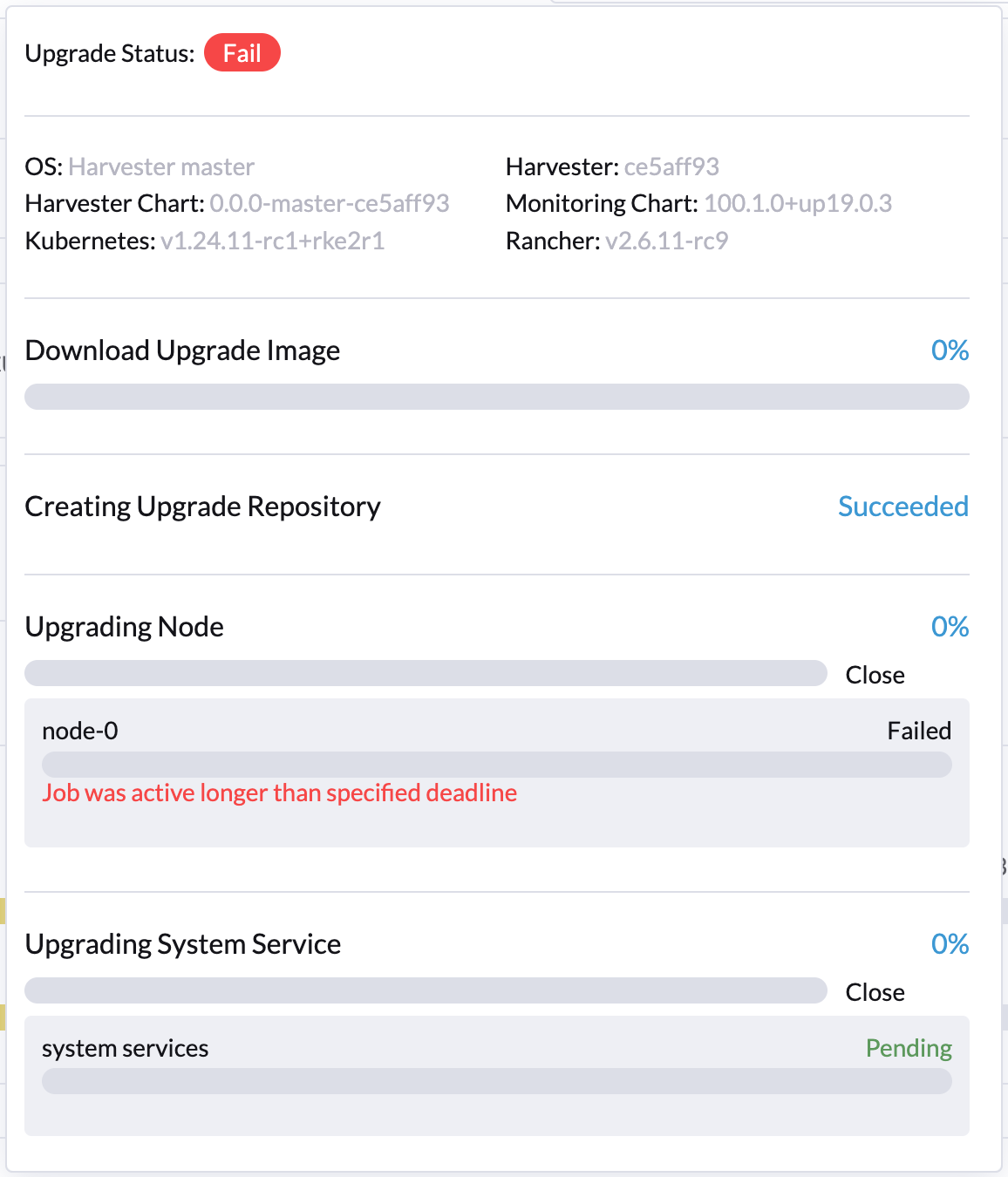Image resolution: width=1008 pixels, height=1177 pixels.
Task: Click the node-0 progress bar
Action: [x=497, y=764]
